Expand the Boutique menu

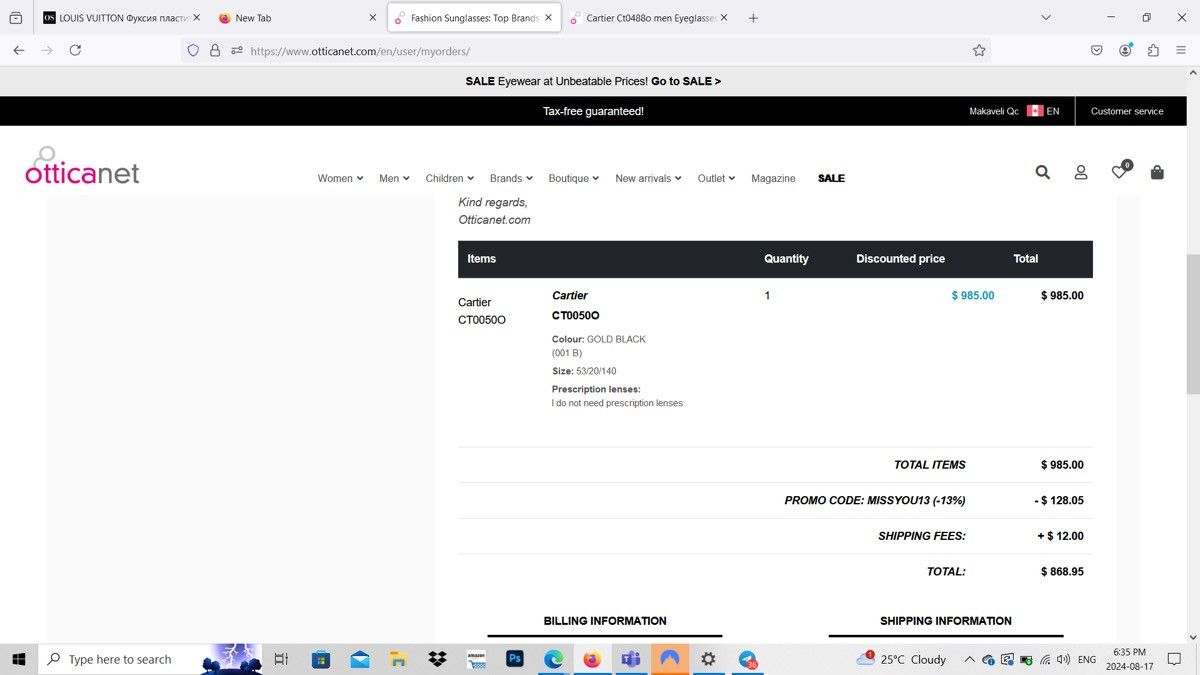coord(574,178)
